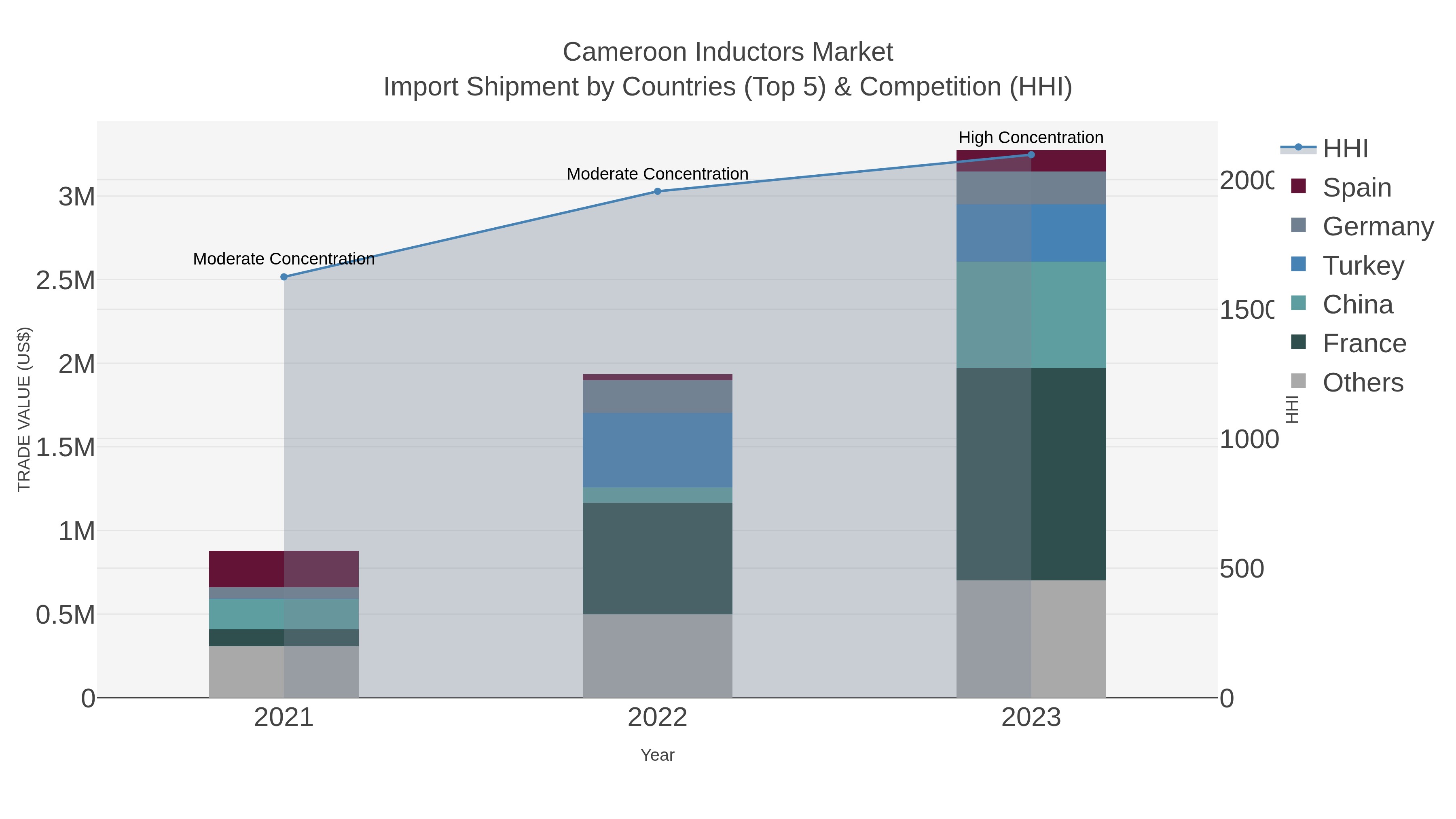Click the 2021 China bar segment
The height and width of the screenshot is (819, 1456).
[284, 614]
